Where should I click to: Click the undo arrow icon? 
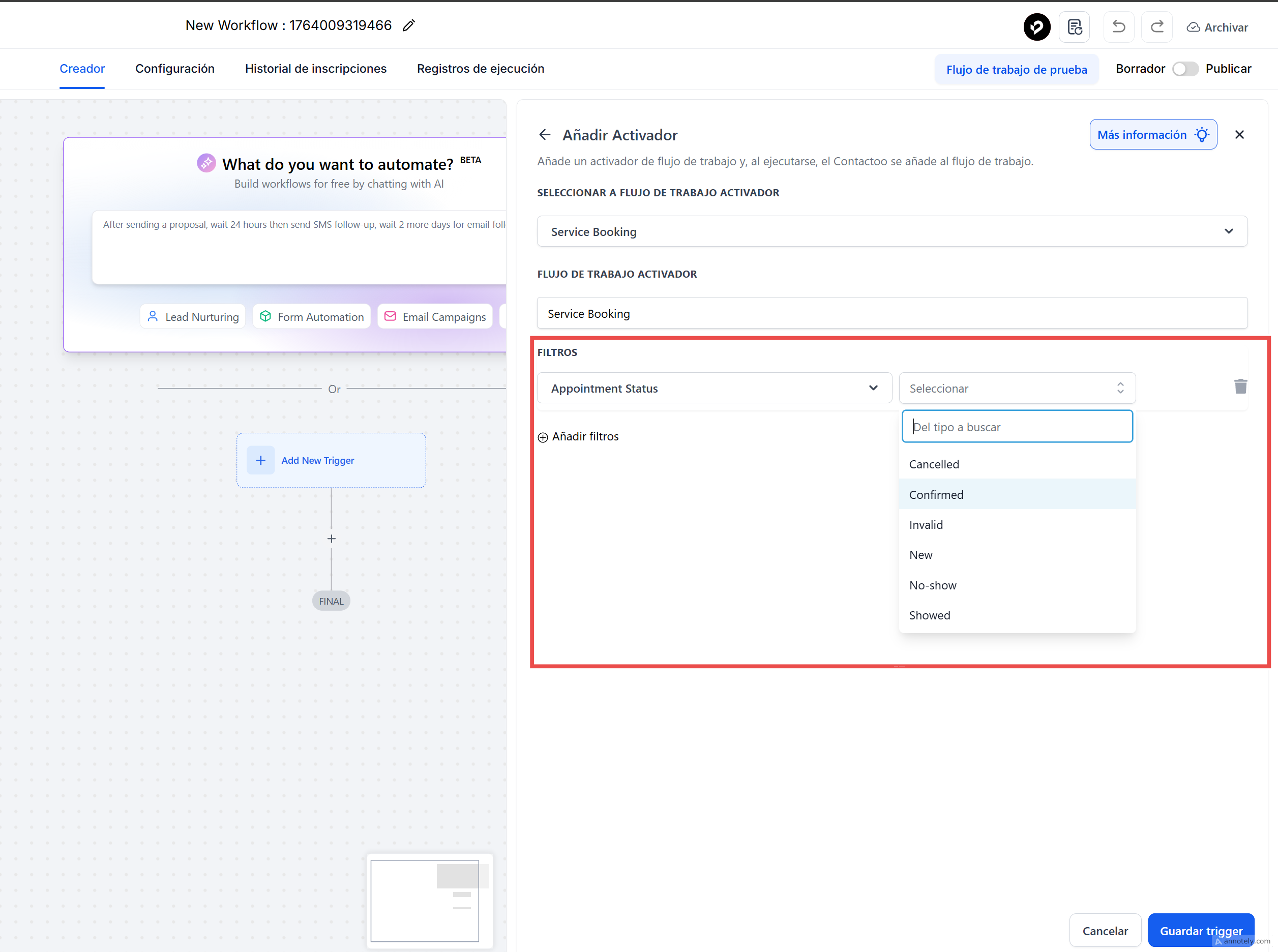[x=1118, y=26]
